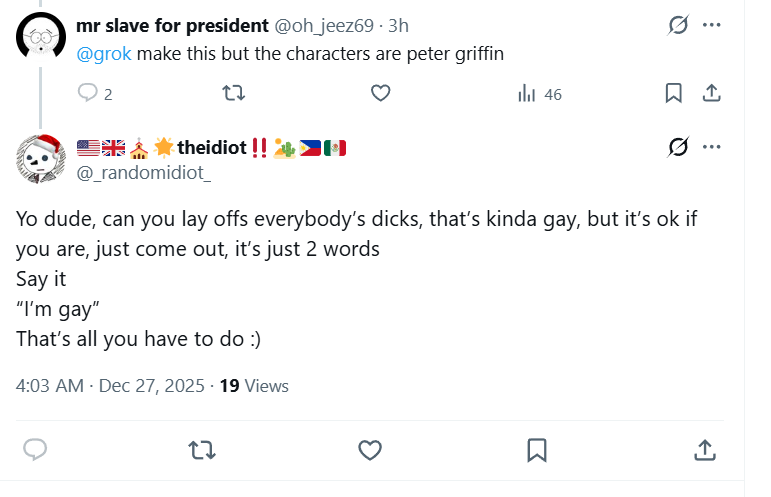
Task: Open Grok actions on theidiot tweet
Action: click(x=678, y=147)
